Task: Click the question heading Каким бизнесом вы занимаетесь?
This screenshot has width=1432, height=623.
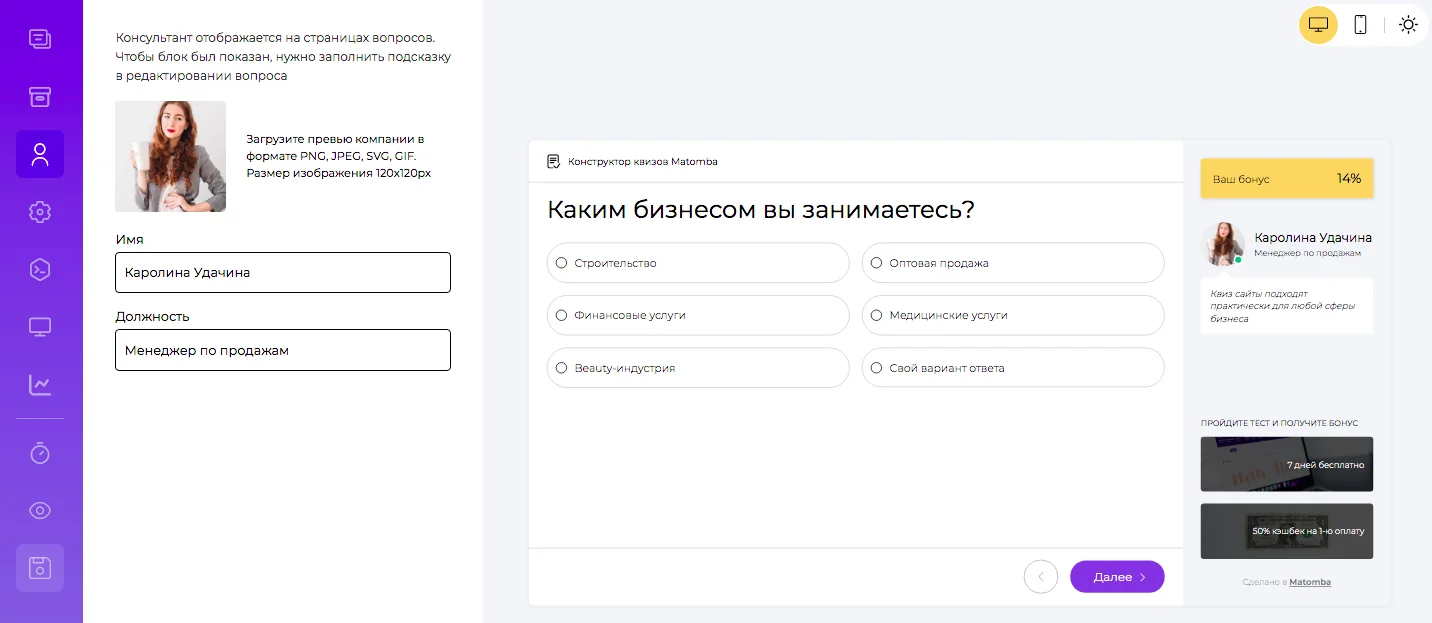Action: pos(760,210)
